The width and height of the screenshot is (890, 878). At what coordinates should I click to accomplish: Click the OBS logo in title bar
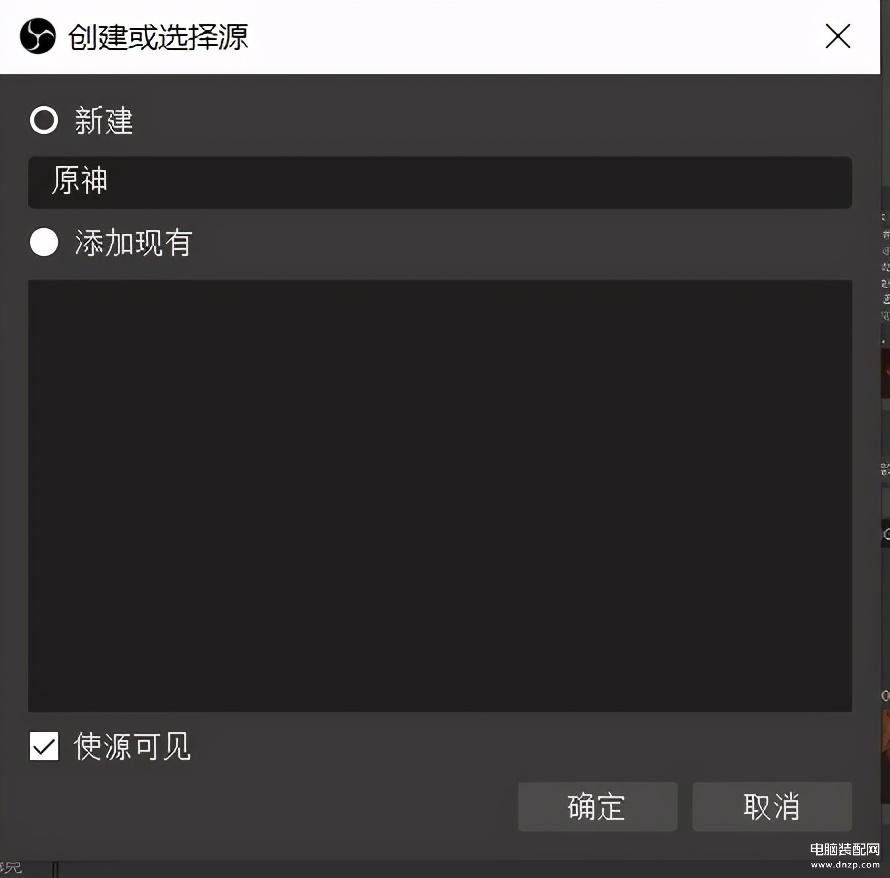pos(37,36)
